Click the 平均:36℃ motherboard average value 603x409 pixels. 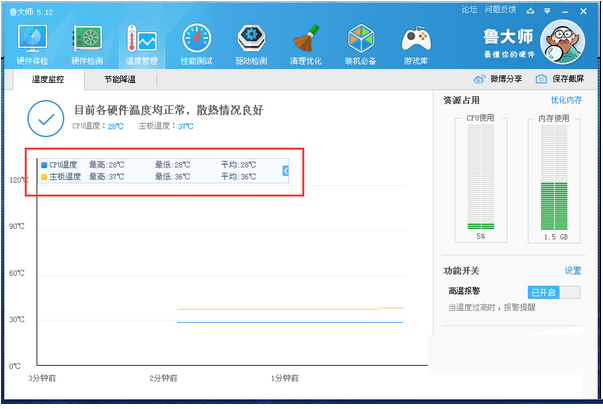point(238,177)
